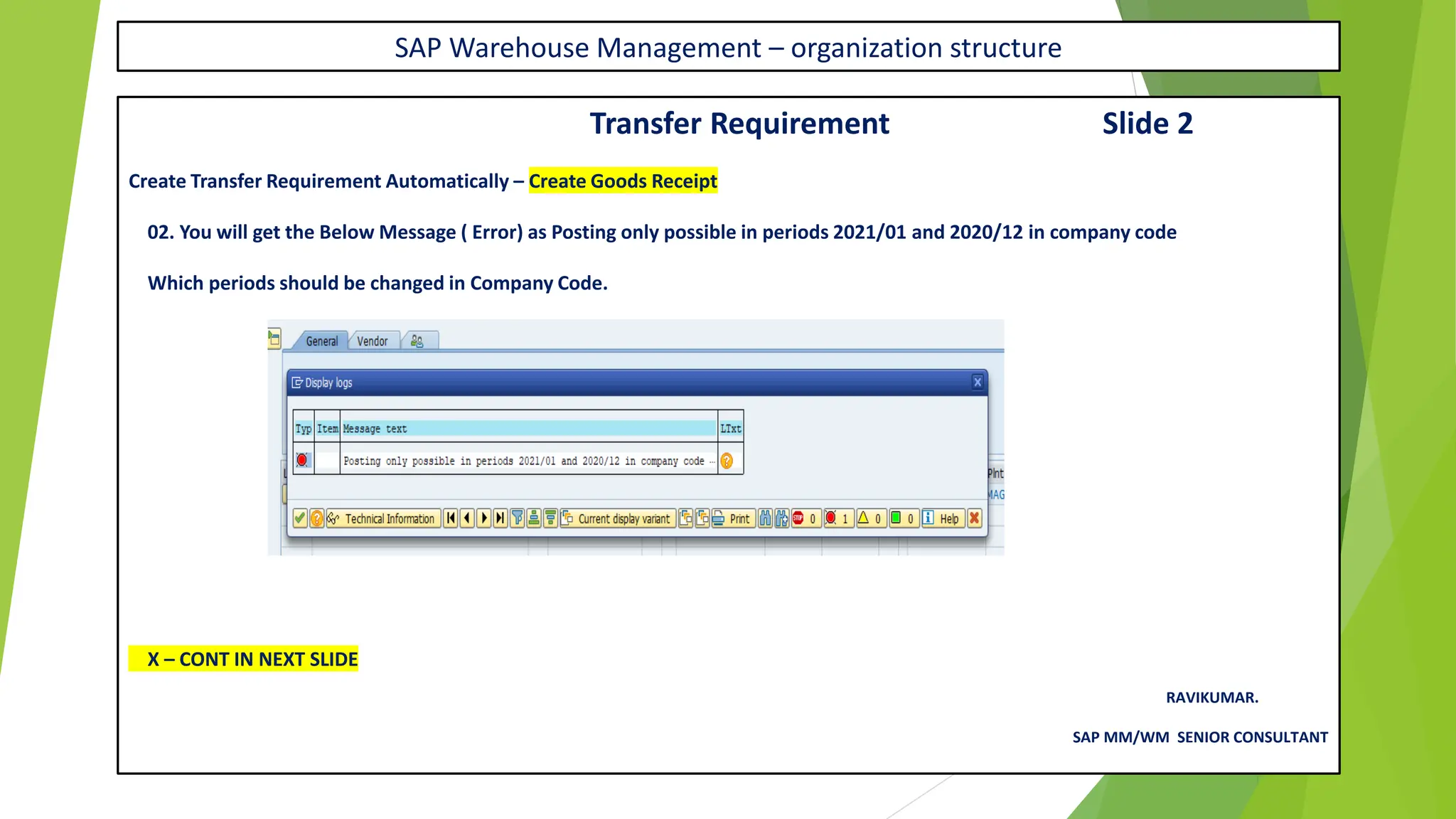Image resolution: width=1456 pixels, height=819 pixels.
Task: Go to next page of log
Action: tap(484, 518)
